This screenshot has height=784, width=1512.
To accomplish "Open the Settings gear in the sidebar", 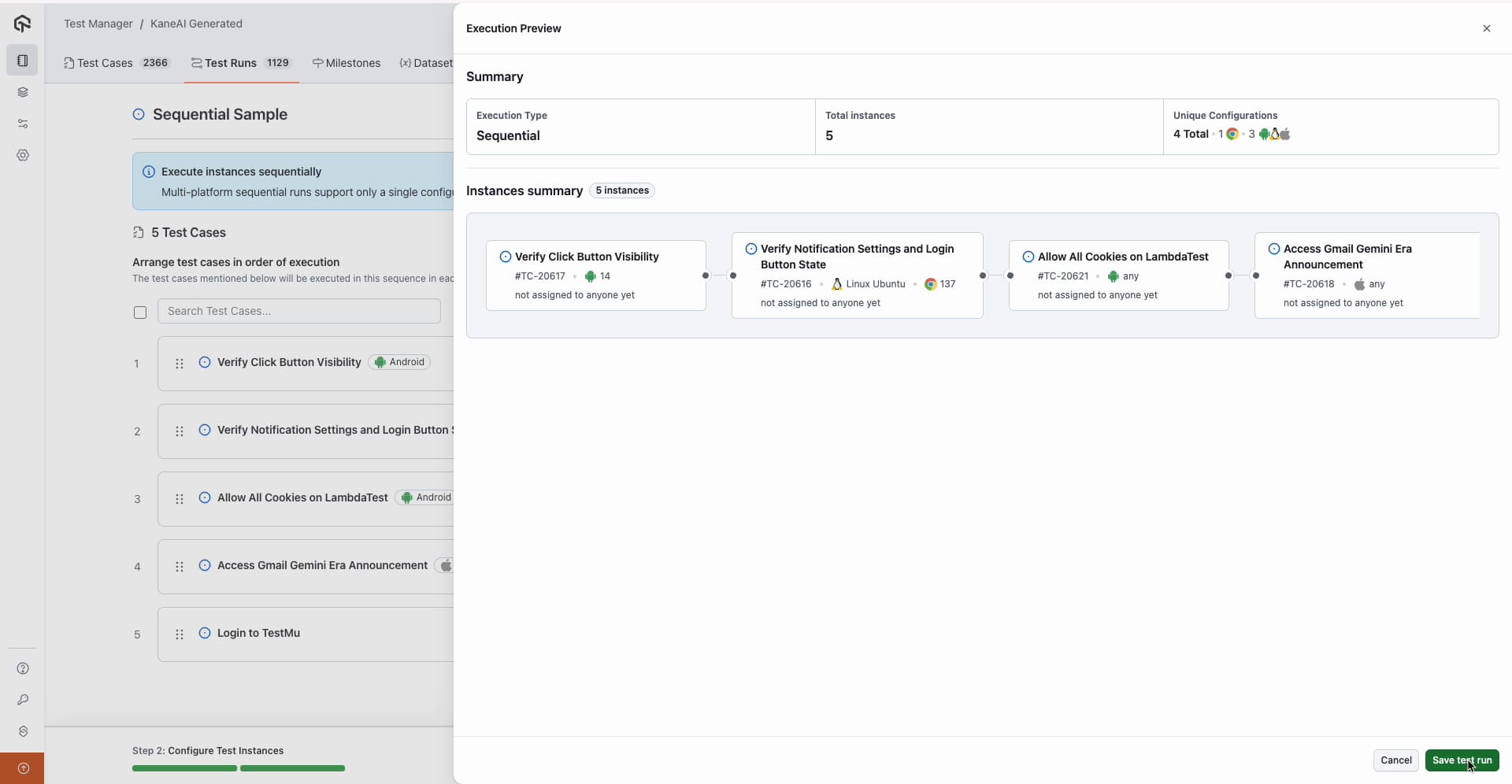I will pyautogui.click(x=22, y=155).
